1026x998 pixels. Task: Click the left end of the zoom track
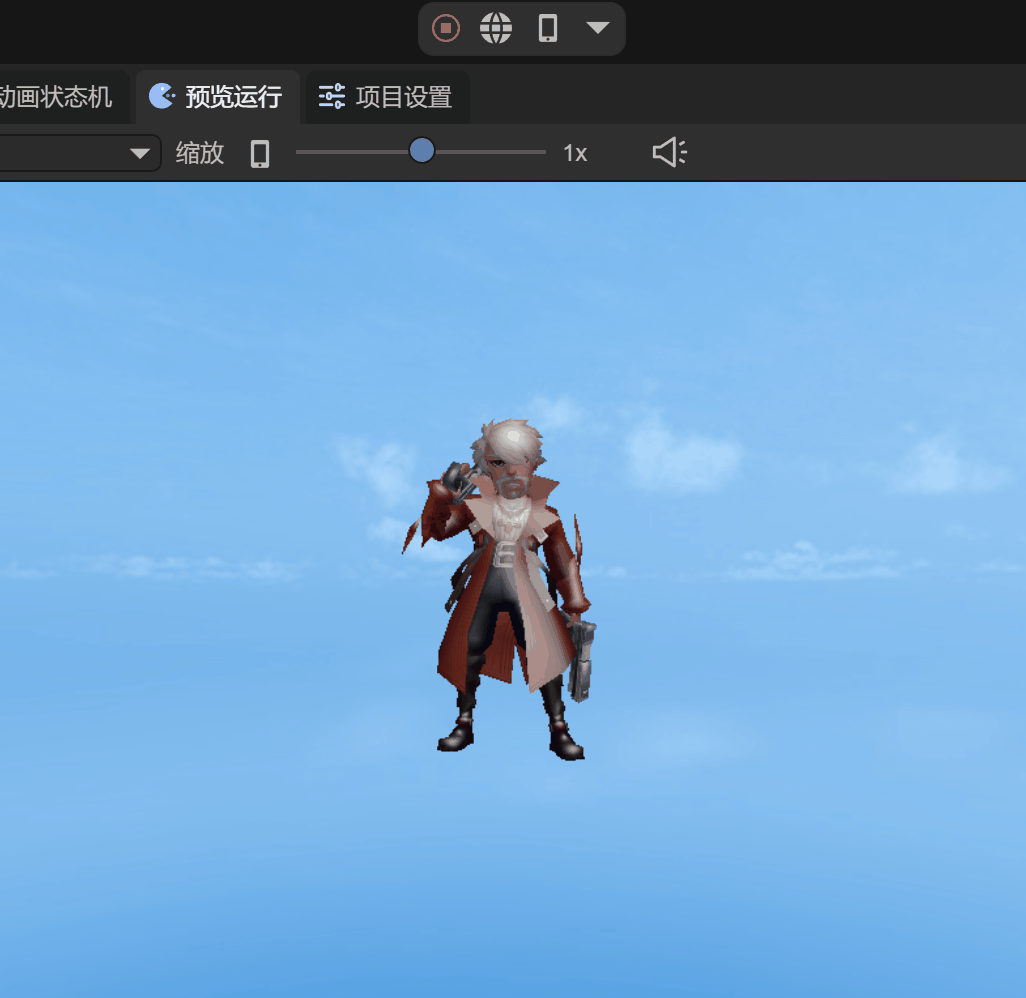(300, 152)
